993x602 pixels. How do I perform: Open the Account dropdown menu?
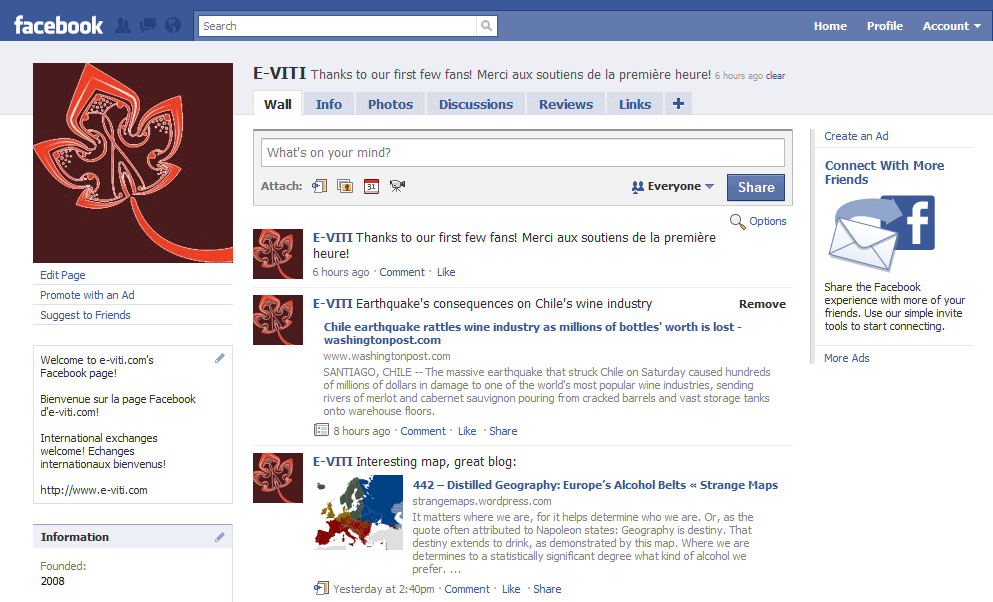[x=951, y=26]
